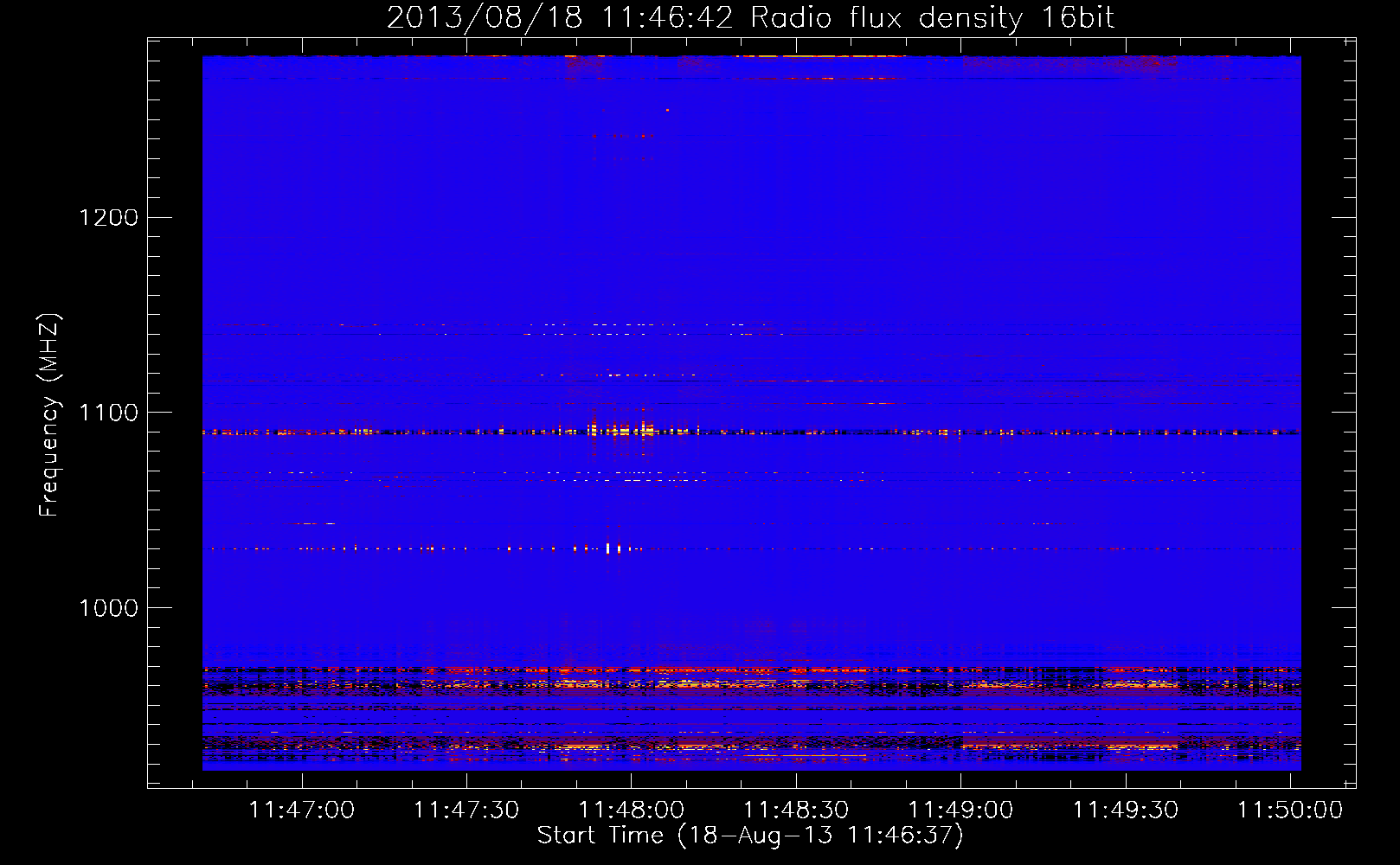Click the 'Start Time (18-Aug-13 11:46:37)' axis label
Image resolution: width=1400 pixels, height=865 pixels.
(x=750, y=836)
